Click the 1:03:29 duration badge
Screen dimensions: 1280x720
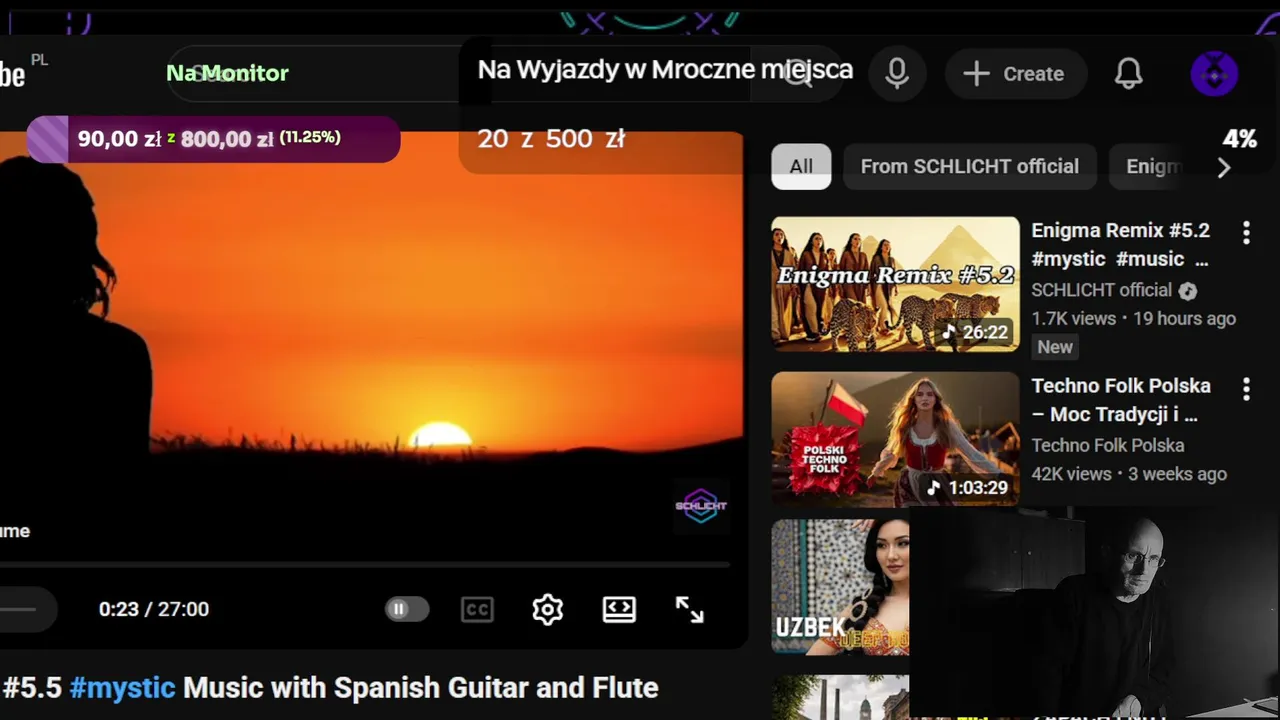coord(967,488)
